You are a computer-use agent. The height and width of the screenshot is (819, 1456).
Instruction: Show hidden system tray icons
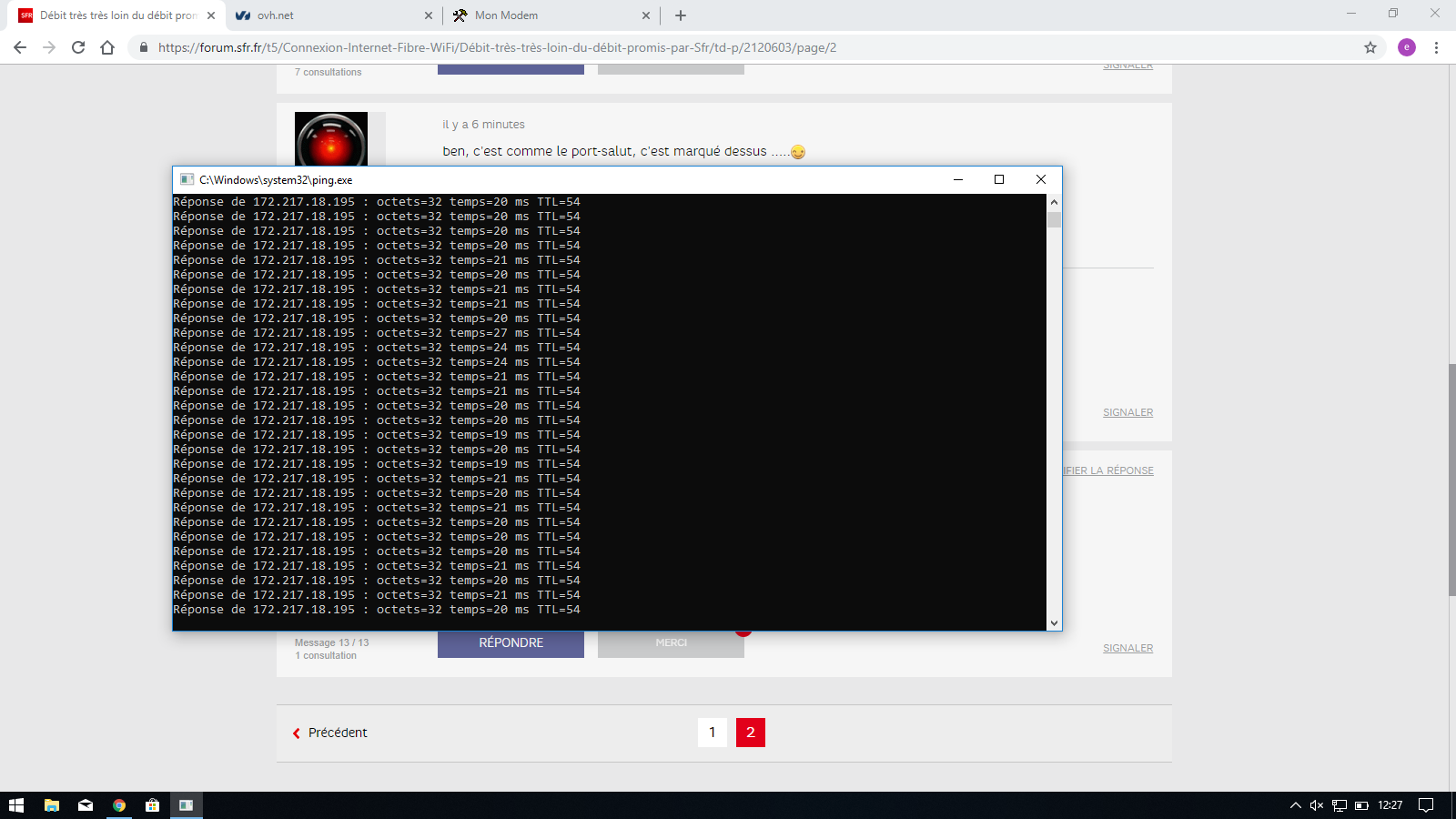[x=1295, y=805]
